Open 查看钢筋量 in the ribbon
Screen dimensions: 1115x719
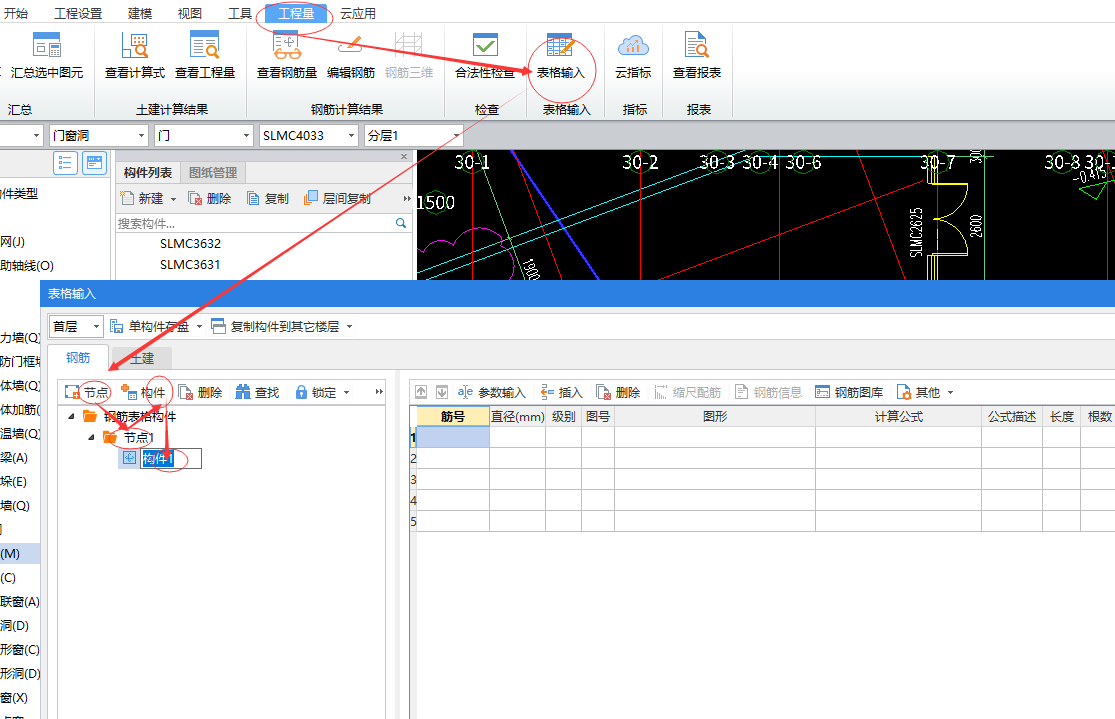pos(287,57)
